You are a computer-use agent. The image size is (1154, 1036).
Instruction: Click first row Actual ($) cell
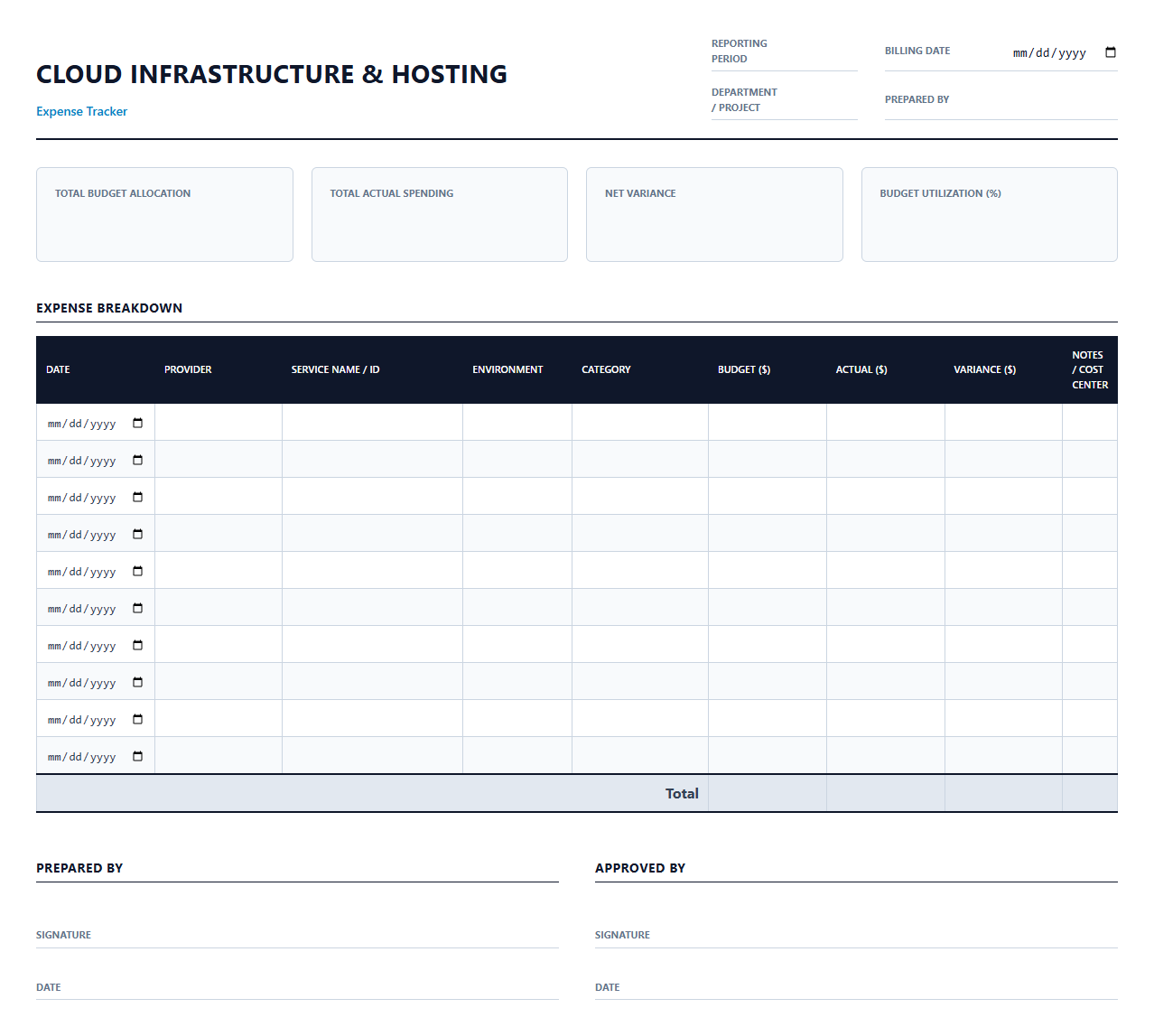886,423
